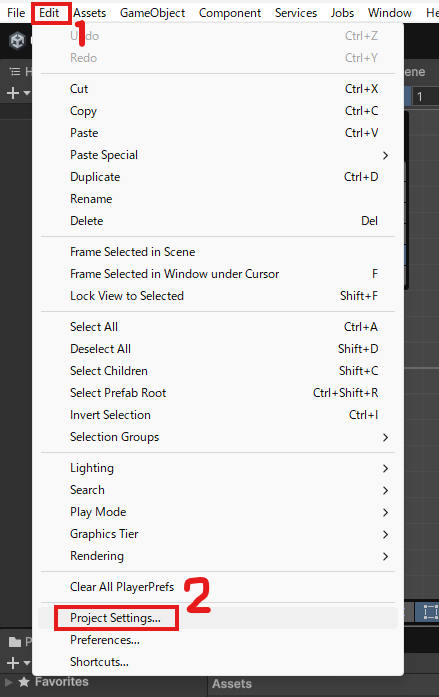The image size is (439, 697).
Task: Open the GameObject menu
Action: tap(152, 13)
